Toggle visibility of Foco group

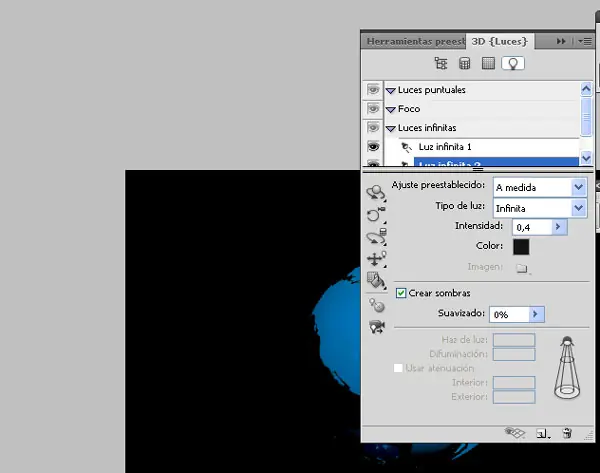pyautogui.click(x=373, y=109)
